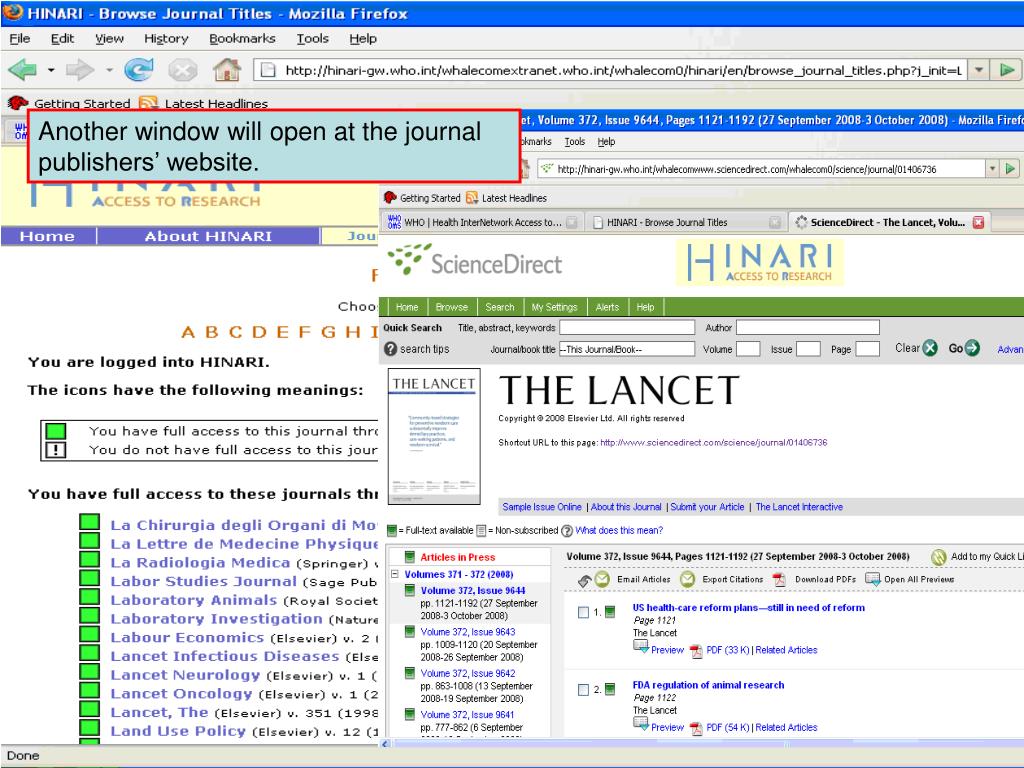This screenshot has height=768, width=1024.
Task: Click the Clear button icon in Quick Search
Action: (x=931, y=348)
